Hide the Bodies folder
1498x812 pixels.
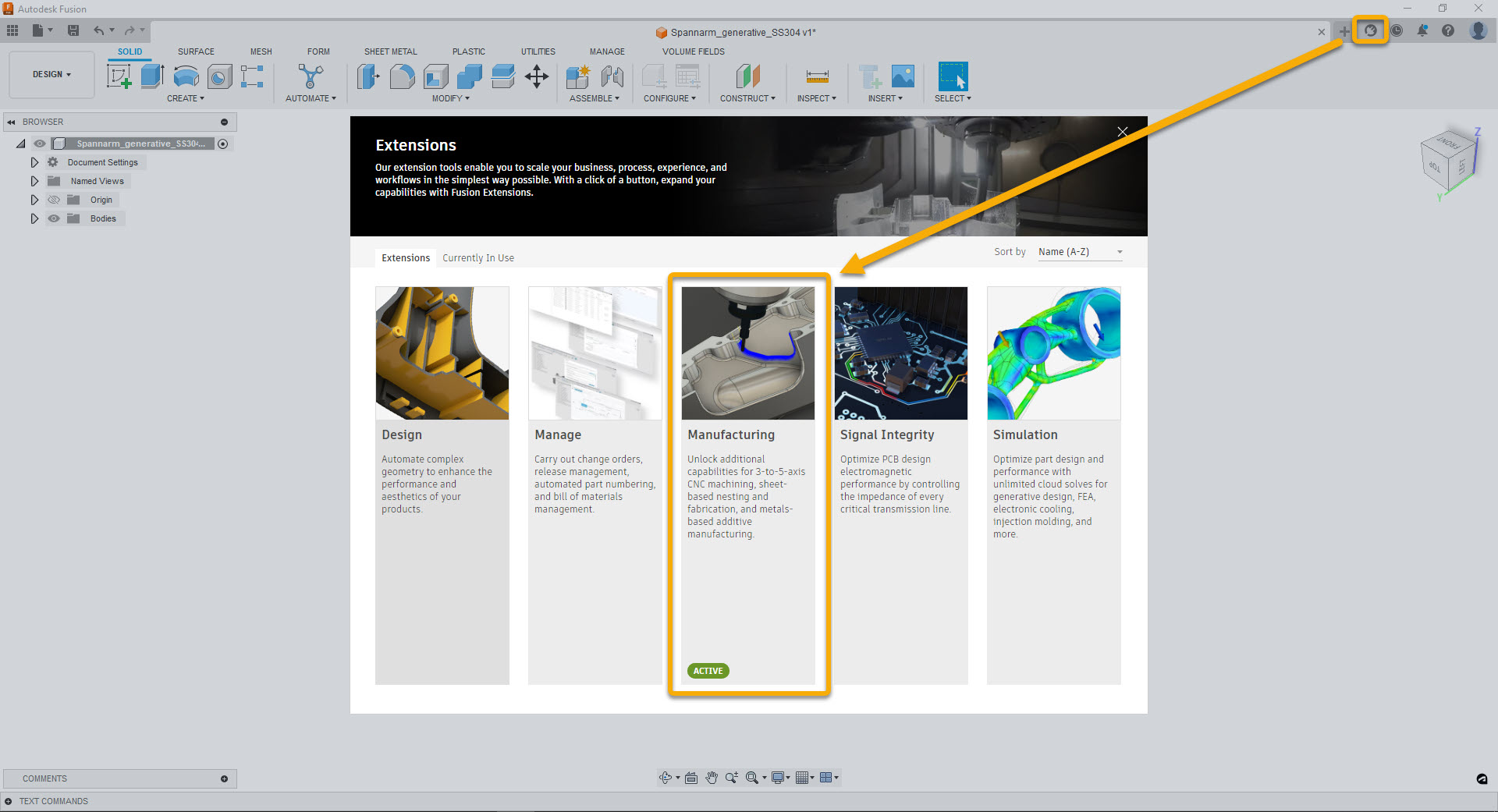tap(54, 218)
